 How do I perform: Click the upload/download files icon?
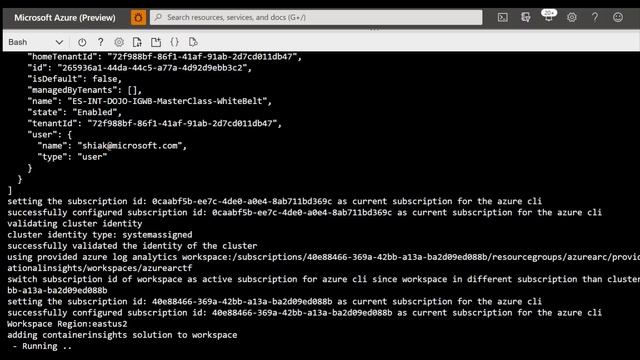137,42
